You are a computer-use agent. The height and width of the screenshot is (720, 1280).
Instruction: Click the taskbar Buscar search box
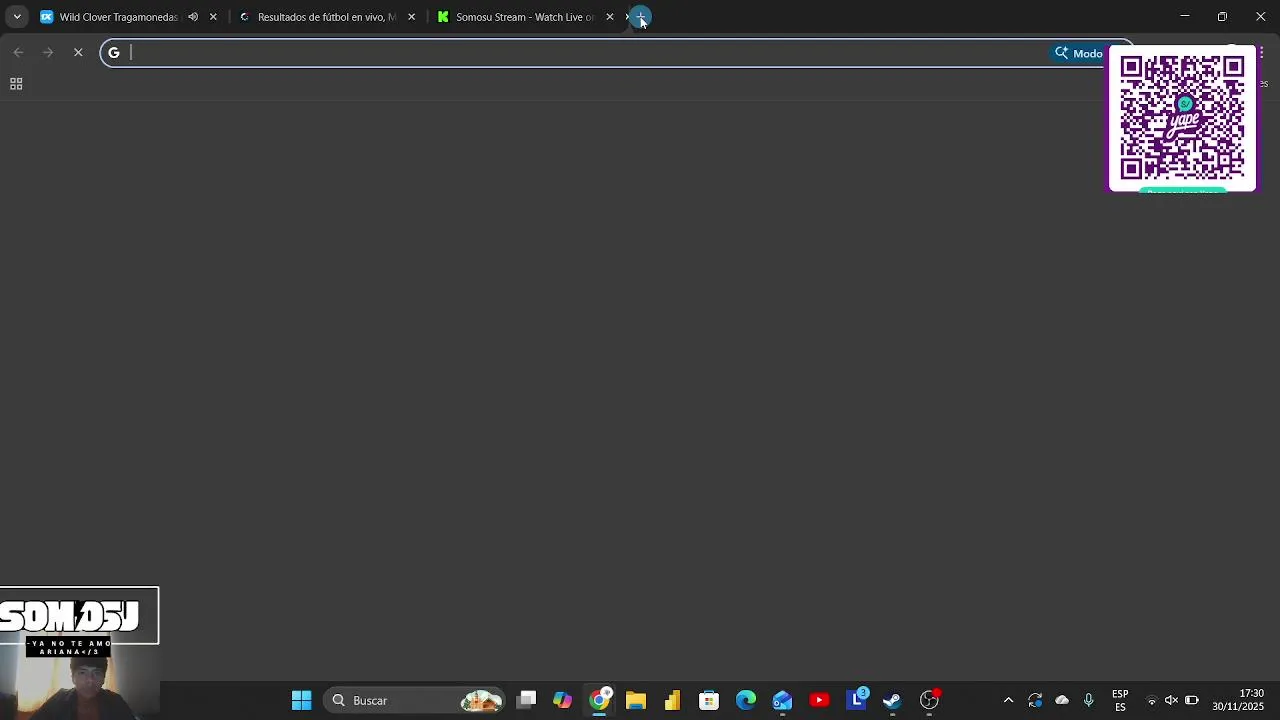click(415, 700)
